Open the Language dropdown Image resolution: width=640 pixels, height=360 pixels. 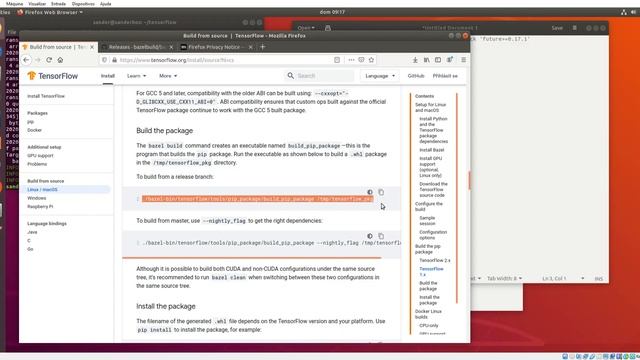pyautogui.click(x=380, y=76)
